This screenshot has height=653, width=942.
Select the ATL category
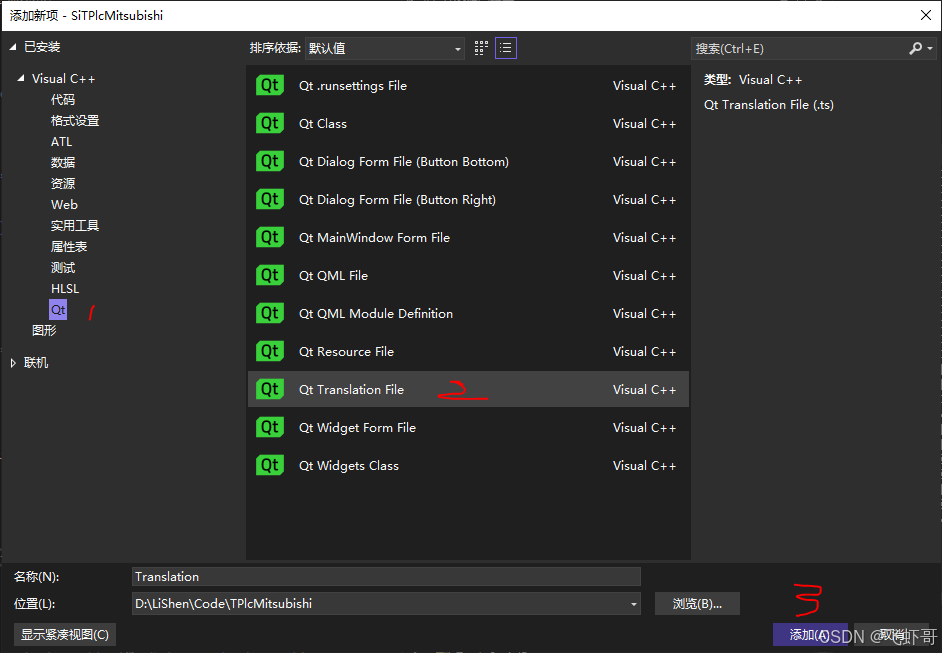pos(61,142)
